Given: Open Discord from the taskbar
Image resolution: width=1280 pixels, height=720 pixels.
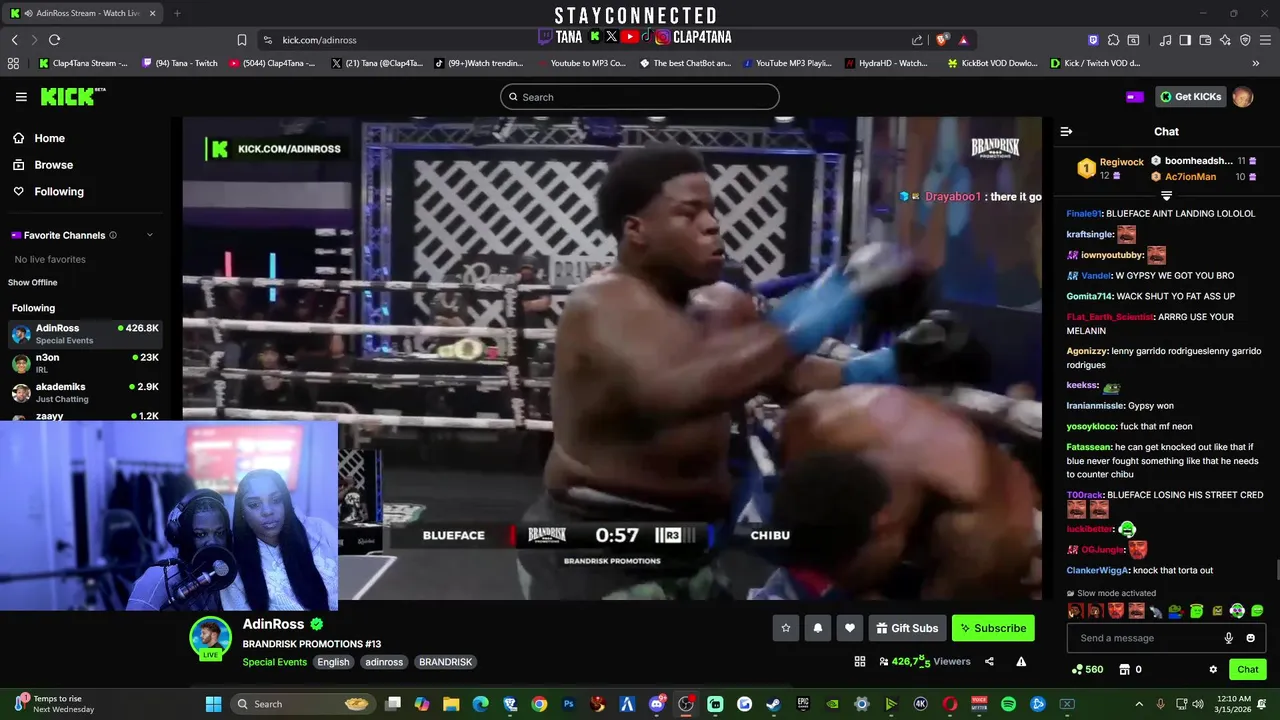Looking at the screenshot, I should pos(657,704).
